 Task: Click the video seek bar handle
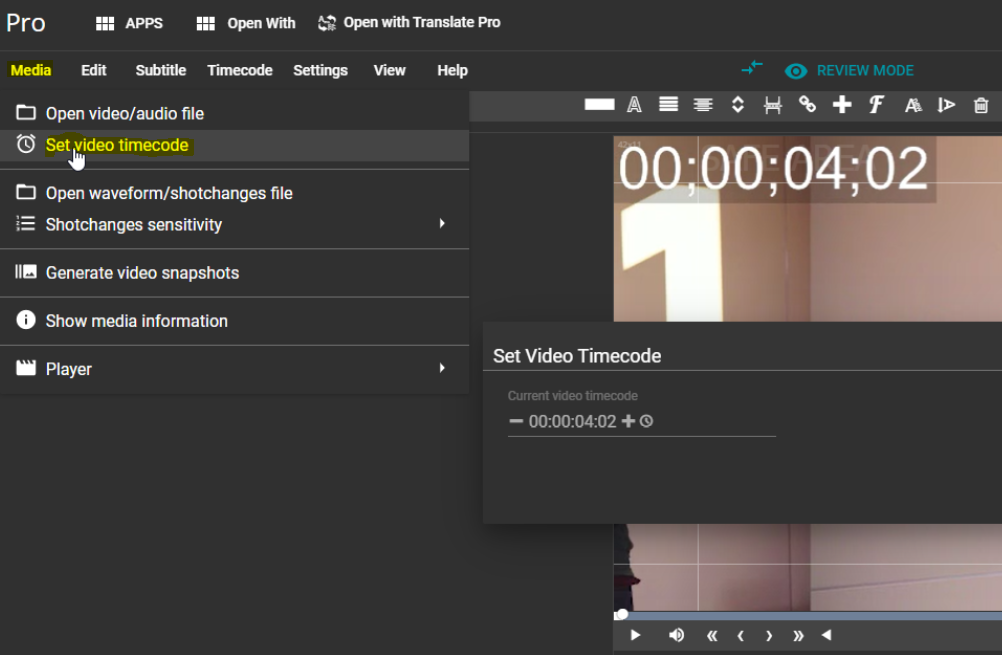pos(622,614)
